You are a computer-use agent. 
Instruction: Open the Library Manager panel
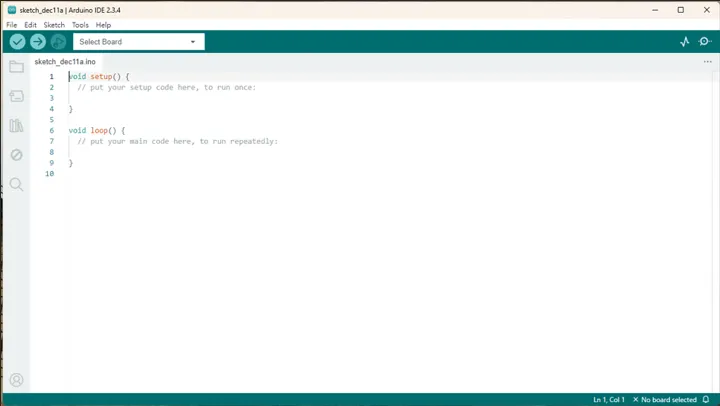pos(17,125)
